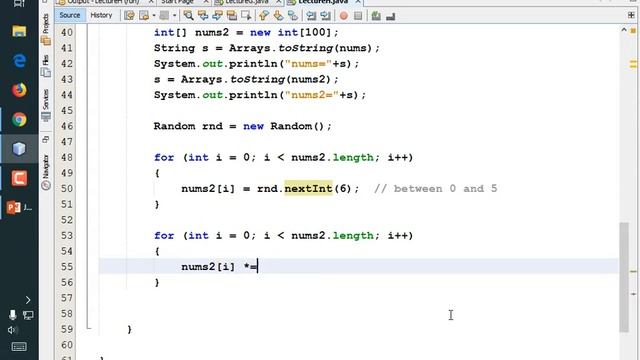Image resolution: width=640 pixels, height=360 pixels.
Task: Click line number 50 in gutter
Action: coord(67,189)
